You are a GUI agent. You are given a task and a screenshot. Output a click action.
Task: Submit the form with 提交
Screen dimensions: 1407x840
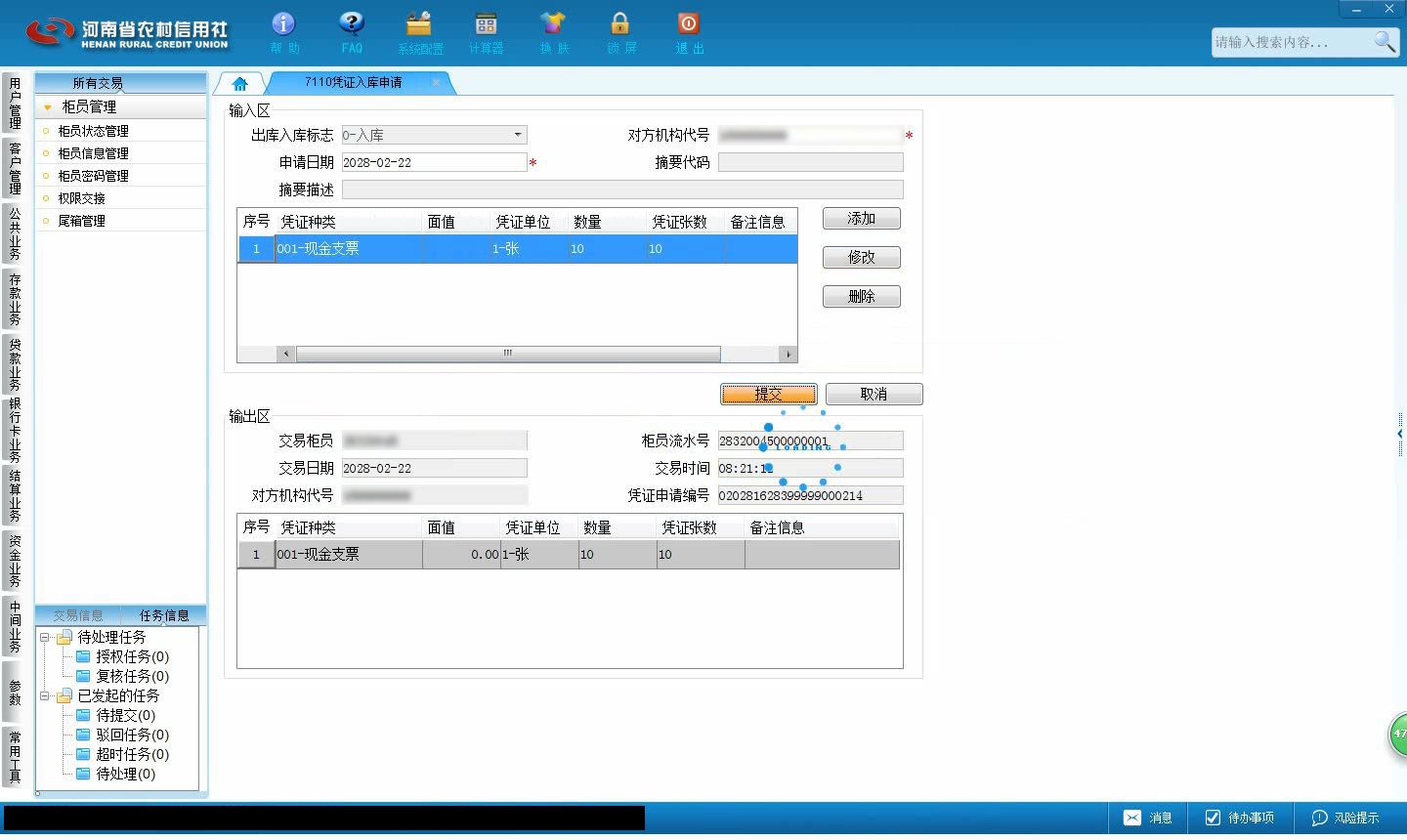(x=769, y=394)
